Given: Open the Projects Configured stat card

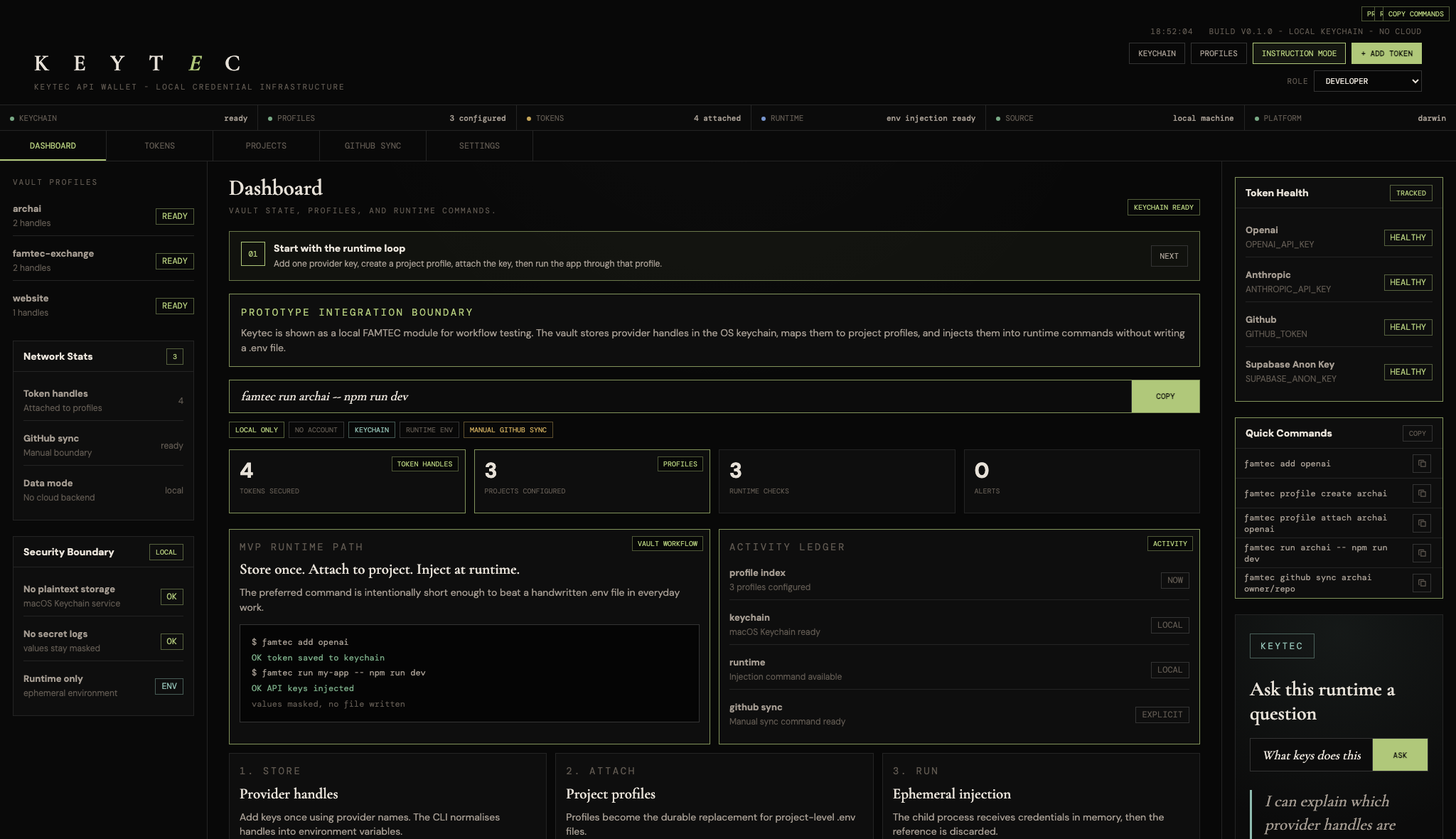Looking at the screenshot, I should click(591, 481).
